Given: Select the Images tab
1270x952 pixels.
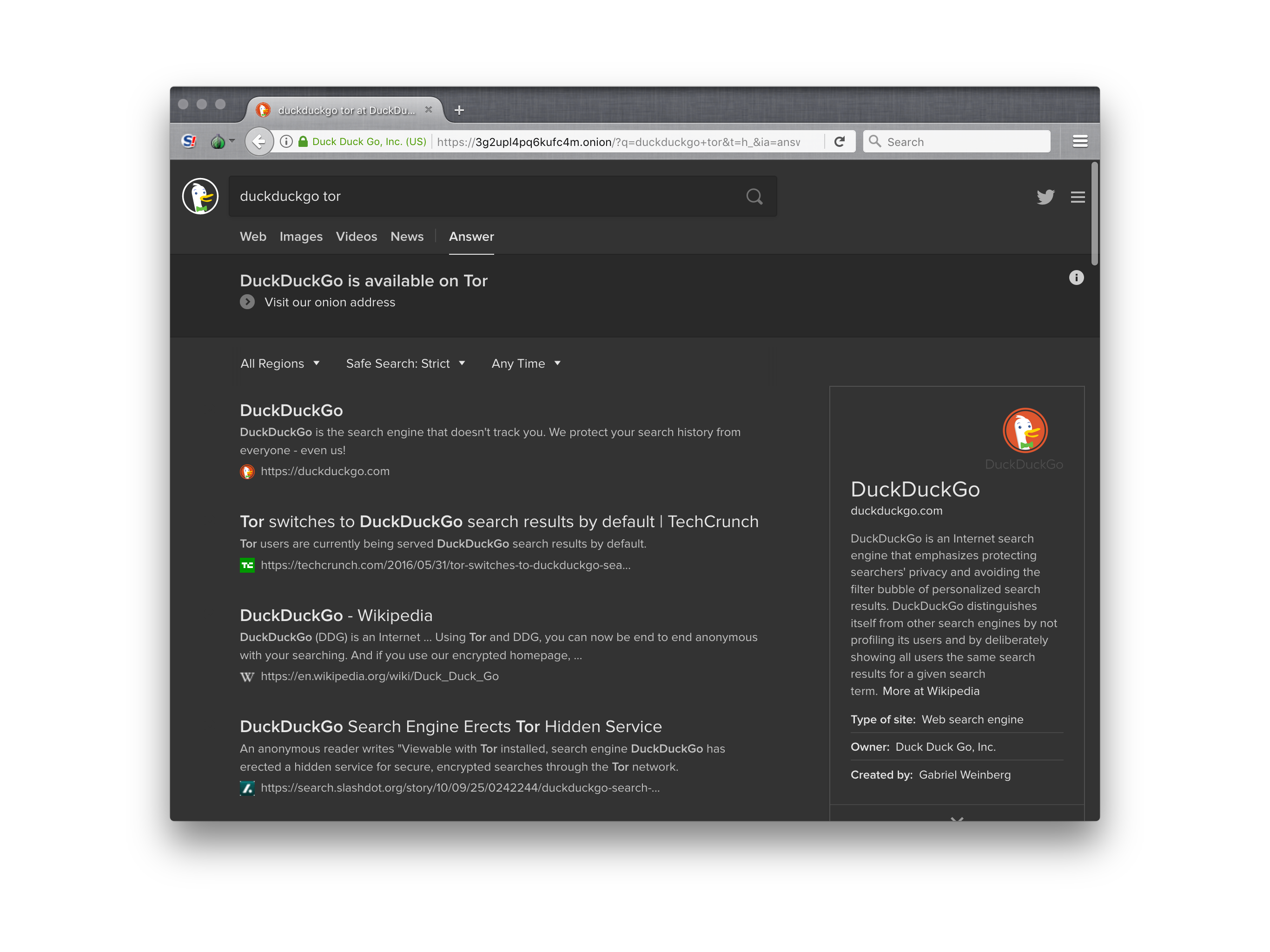Looking at the screenshot, I should [x=301, y=237].
